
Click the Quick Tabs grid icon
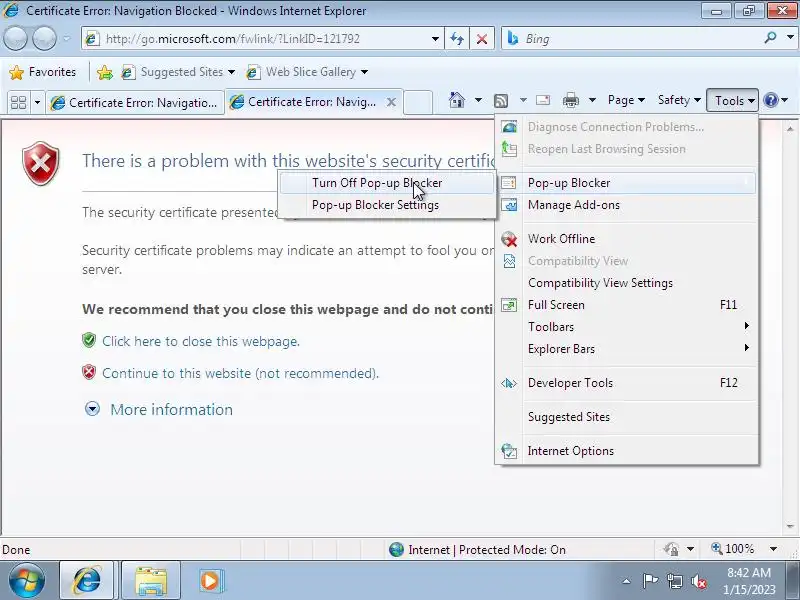[x=18, y=103]
